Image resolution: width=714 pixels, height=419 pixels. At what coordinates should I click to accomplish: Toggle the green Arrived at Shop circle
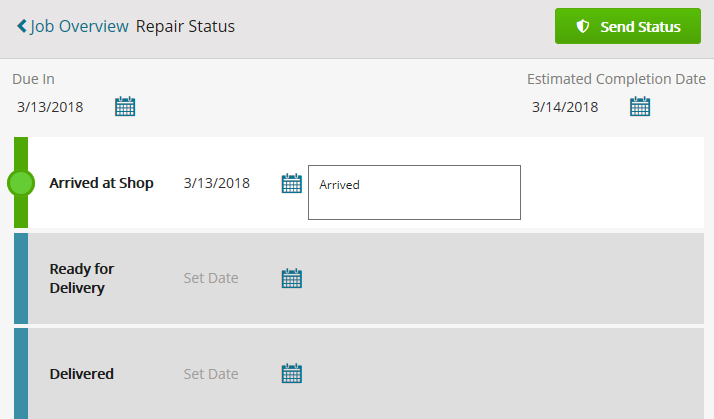click(21, 183)
